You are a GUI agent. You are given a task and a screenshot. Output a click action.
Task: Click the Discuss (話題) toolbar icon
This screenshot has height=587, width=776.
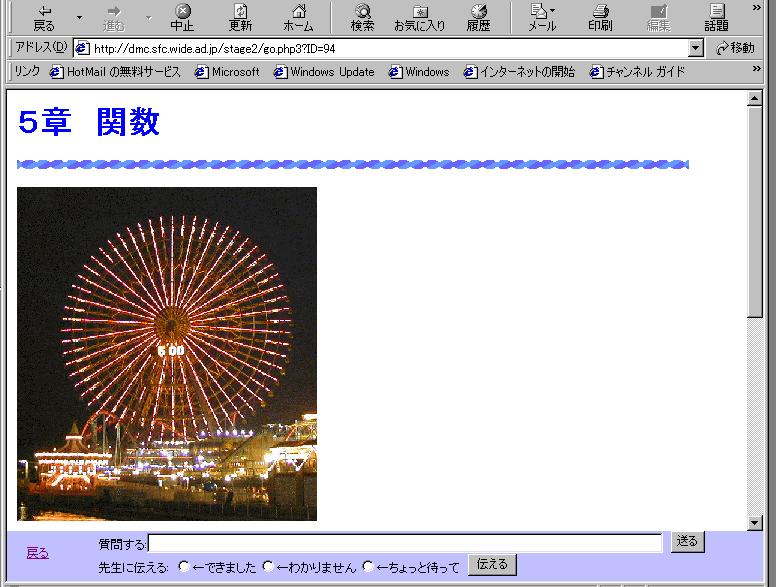[x=716, y=18]
